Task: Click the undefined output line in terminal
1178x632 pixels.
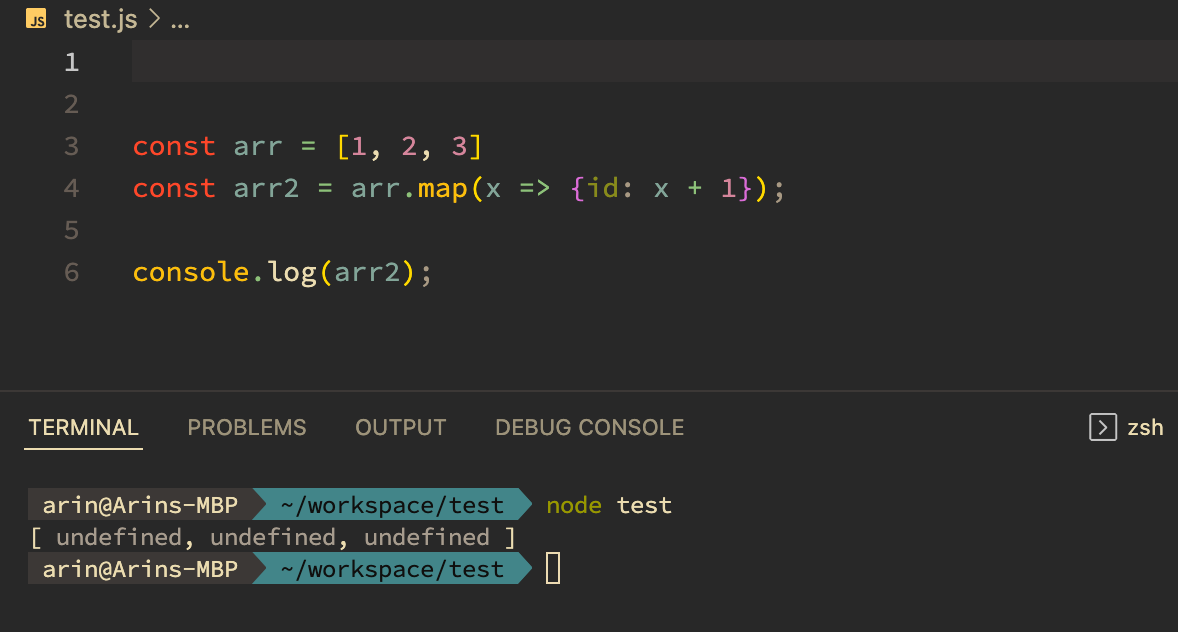Action: pyautogui.click(x=270, y=537)
